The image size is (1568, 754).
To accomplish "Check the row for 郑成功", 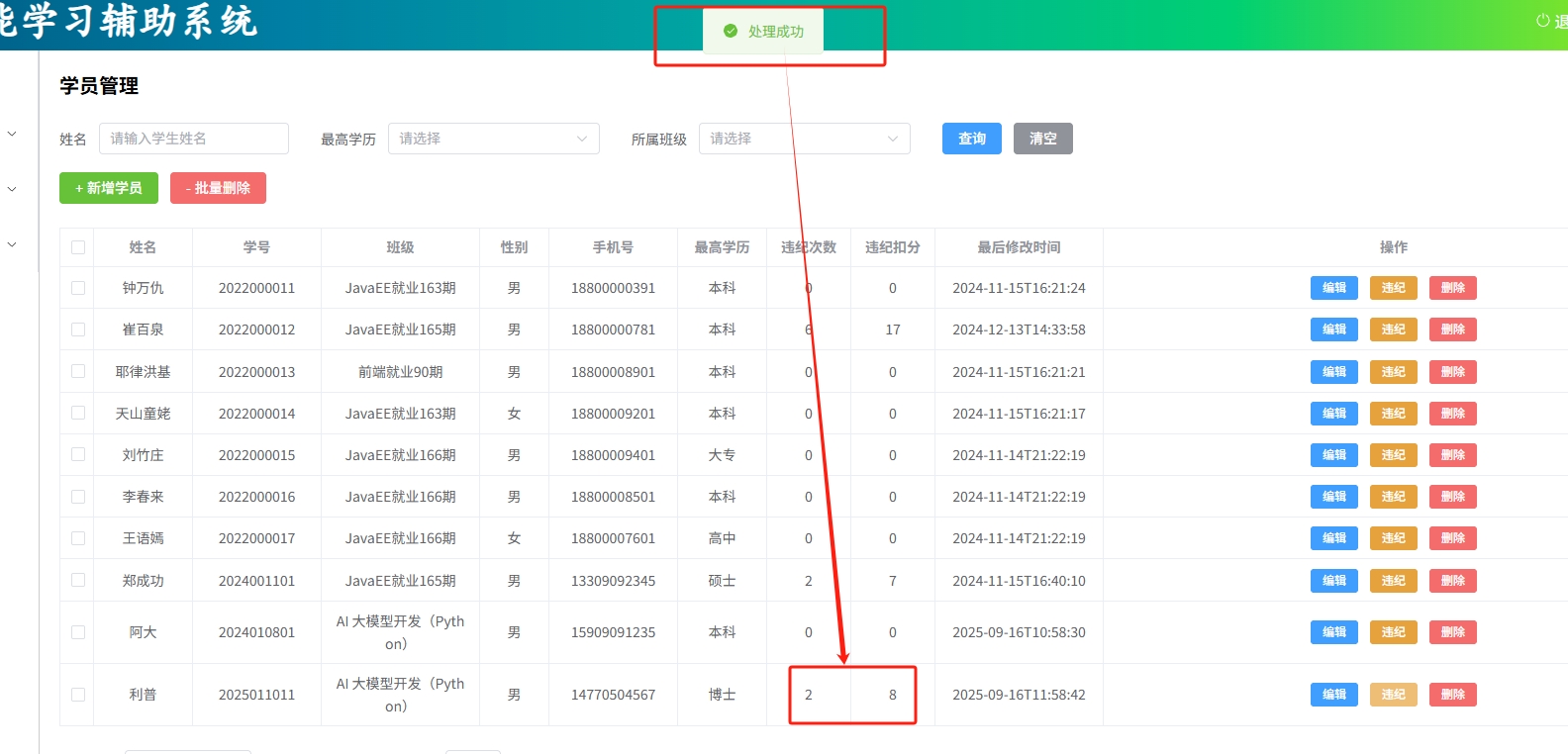I will coord(78,580).
